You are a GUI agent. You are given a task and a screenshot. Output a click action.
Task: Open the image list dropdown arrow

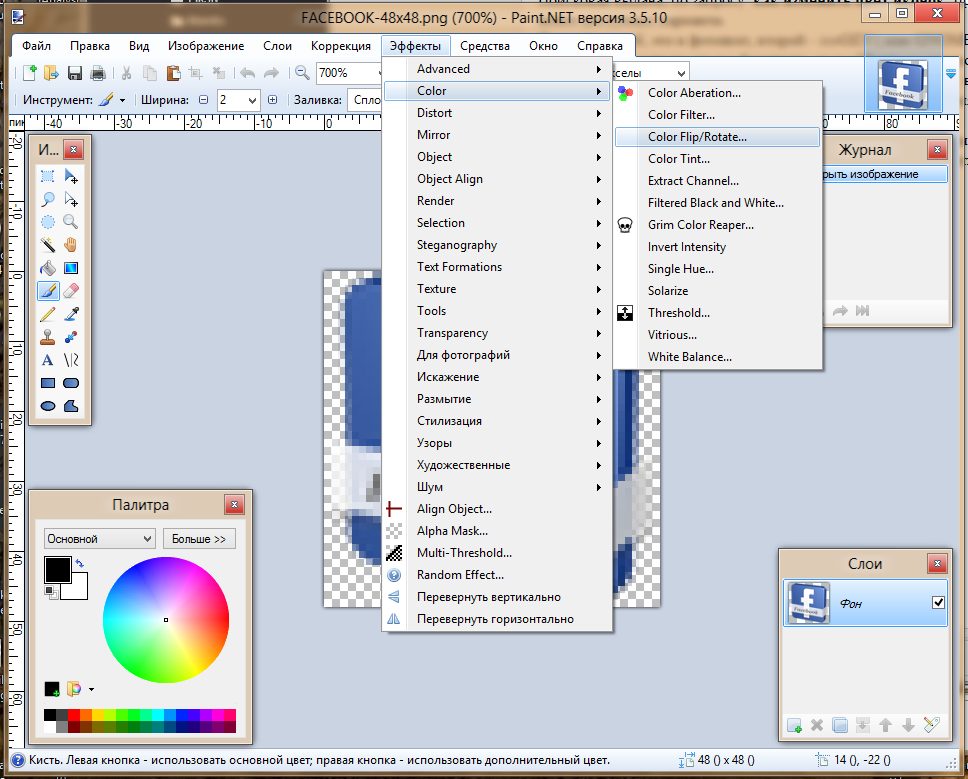tap(951, 73)
